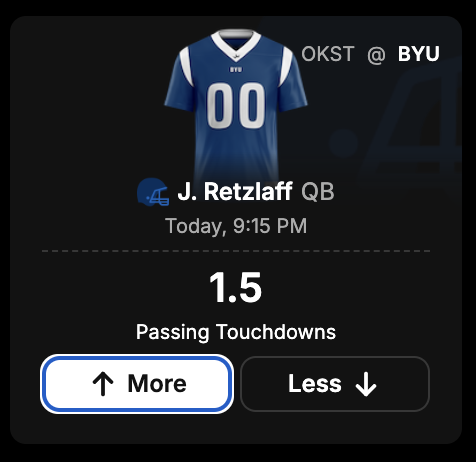This screenshot has width=476, height=462.
Task: Click the Today, 9:15 PM game time
Action: click(x=236, y=226)
